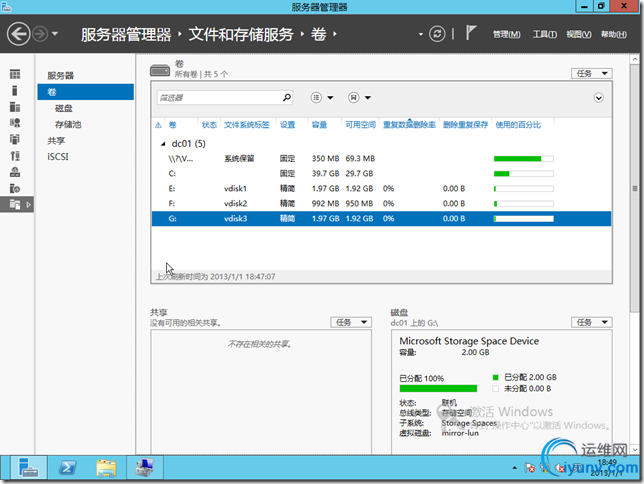Sort by the 设置 column header
644x484 pixels.
[288, 124]
